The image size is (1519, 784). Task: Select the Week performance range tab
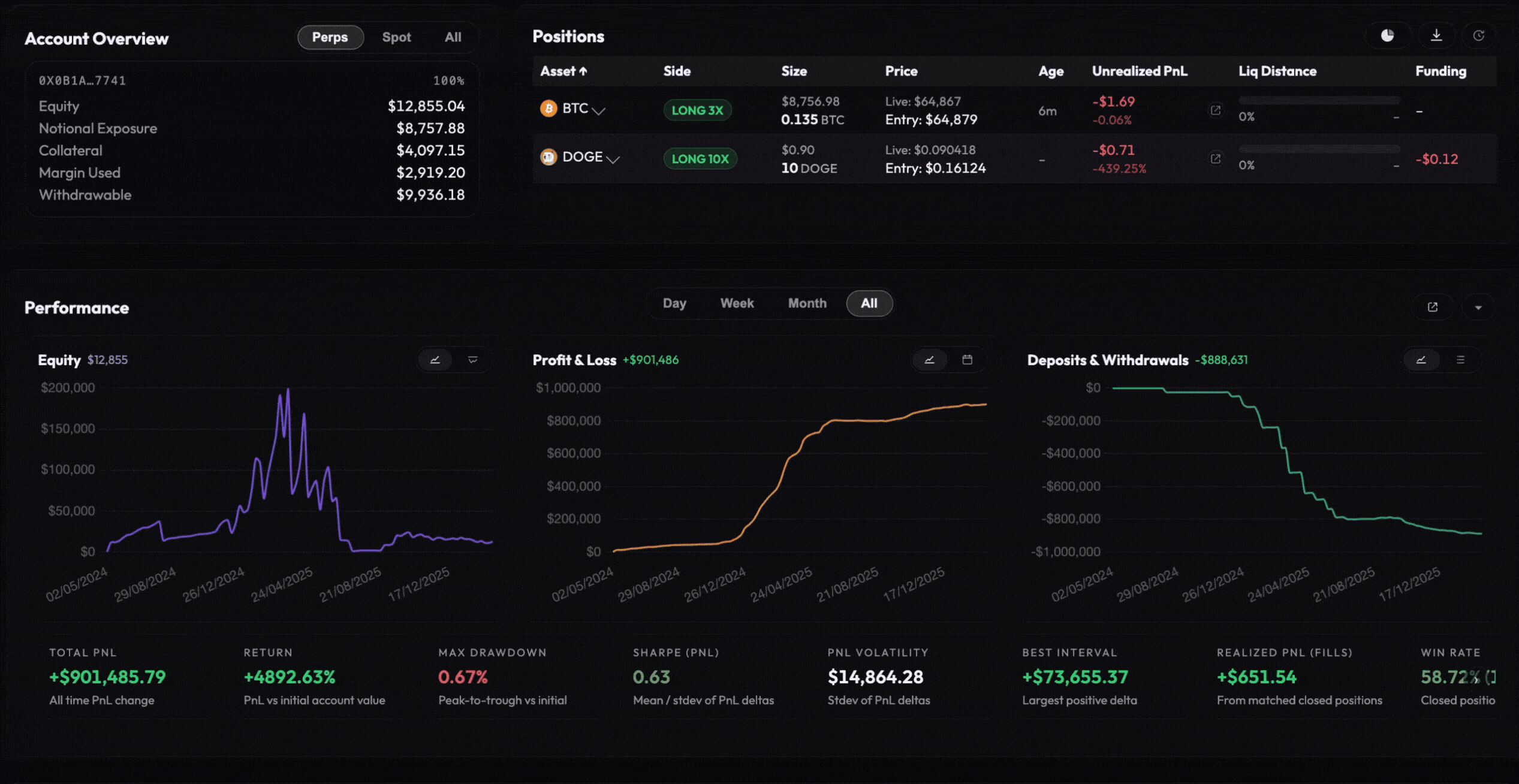tap(737, 303)
